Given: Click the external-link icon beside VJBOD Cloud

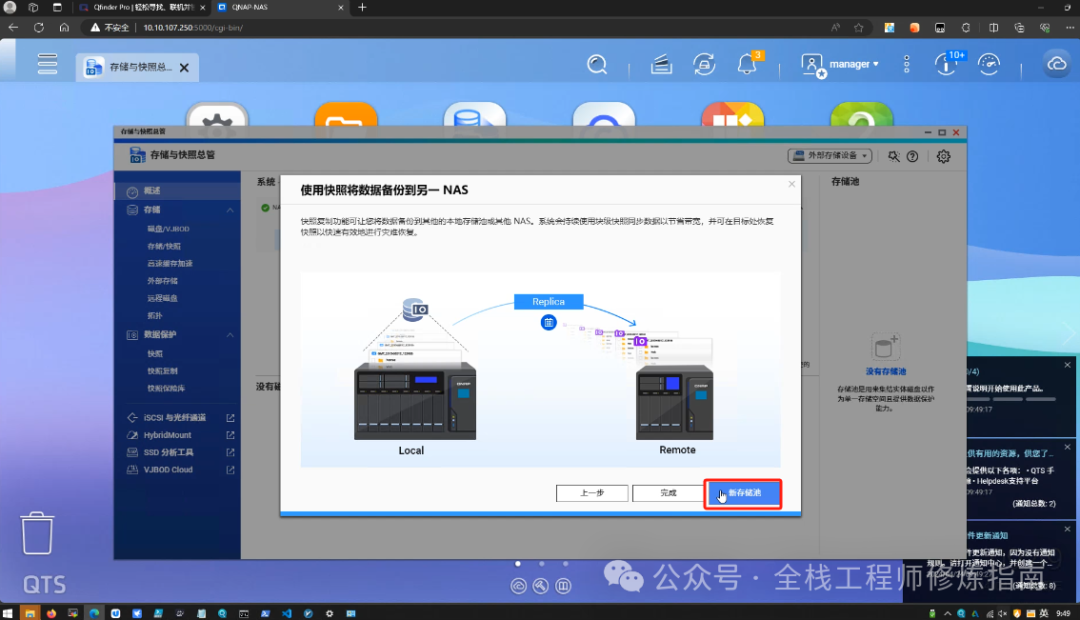Looking at the screenshot, I should click(x=230, y=469).
